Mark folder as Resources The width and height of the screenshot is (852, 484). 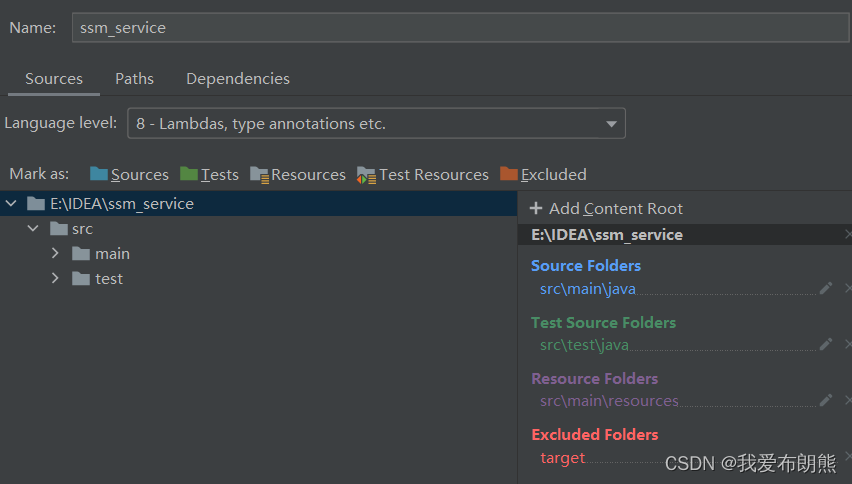point(298,174)
